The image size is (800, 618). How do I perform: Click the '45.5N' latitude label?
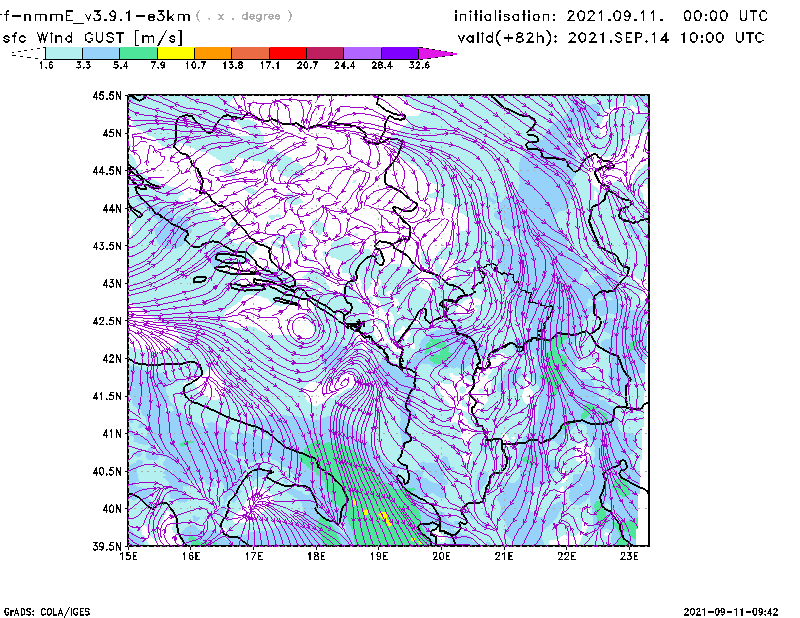pyautogui.click(x=107, y=95)
